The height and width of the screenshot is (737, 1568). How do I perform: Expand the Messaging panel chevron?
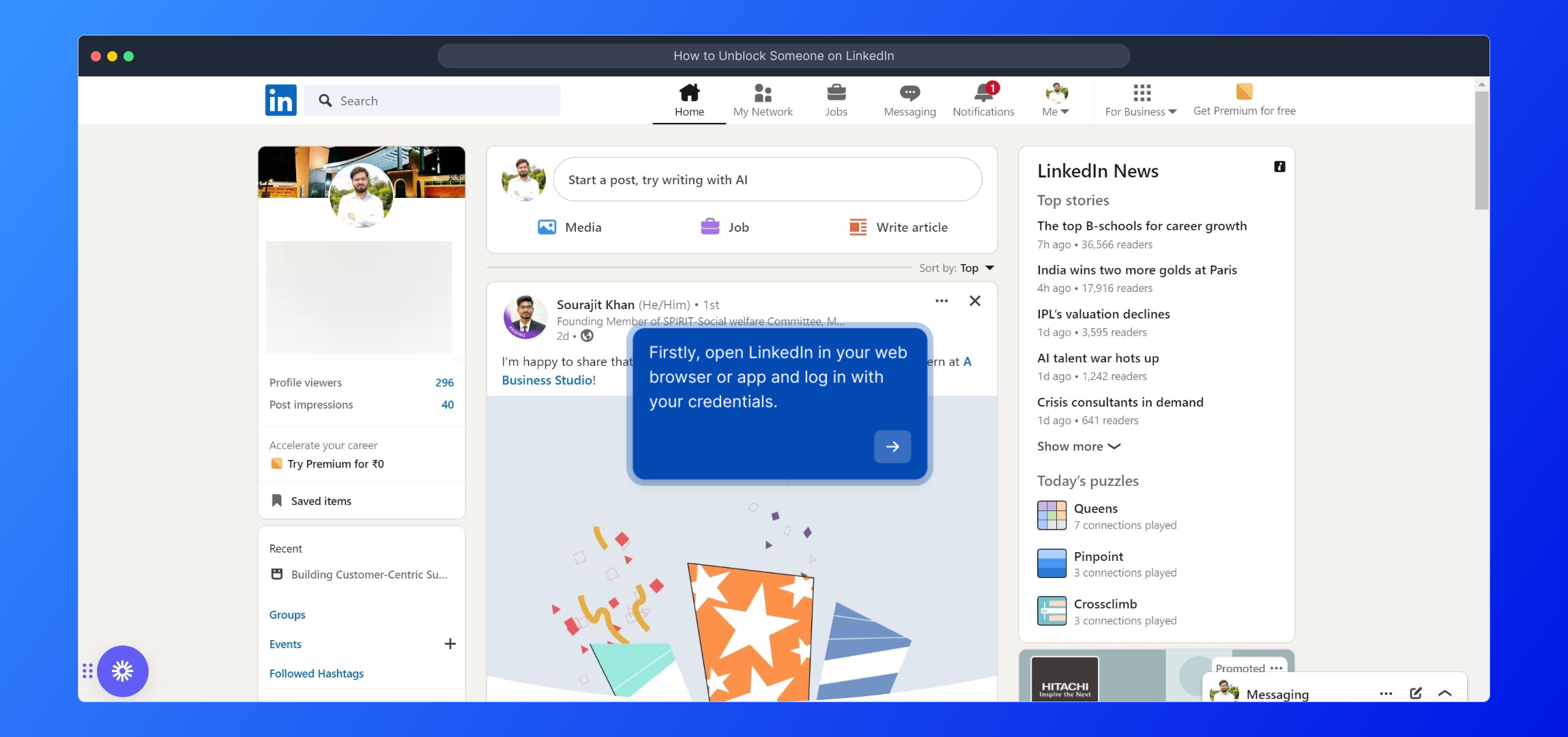pos(1444,693)
